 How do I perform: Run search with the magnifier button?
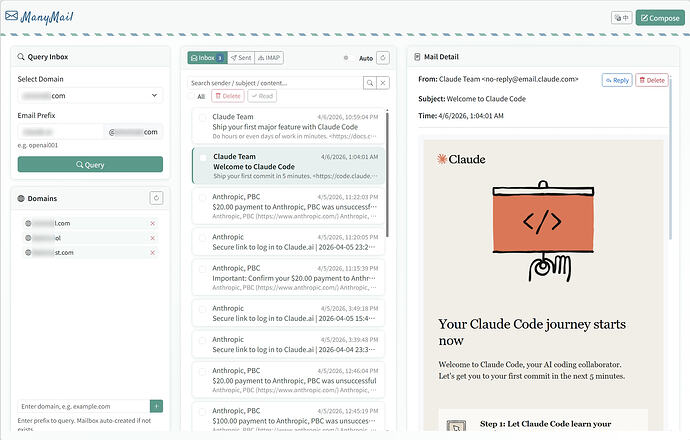pyautogui.click(x=370, y=83)
